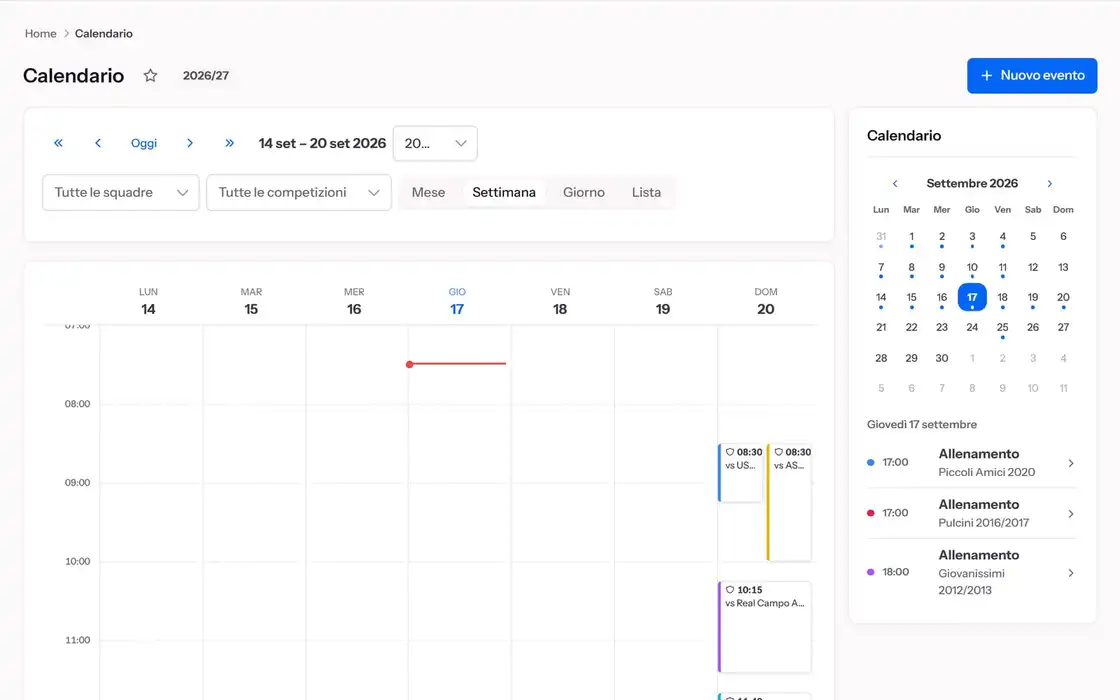Click GIO 17 column header
Image resolution: width=1120 pixels, height=700 pixels.
pyautogui.click(x=457, y=301)
